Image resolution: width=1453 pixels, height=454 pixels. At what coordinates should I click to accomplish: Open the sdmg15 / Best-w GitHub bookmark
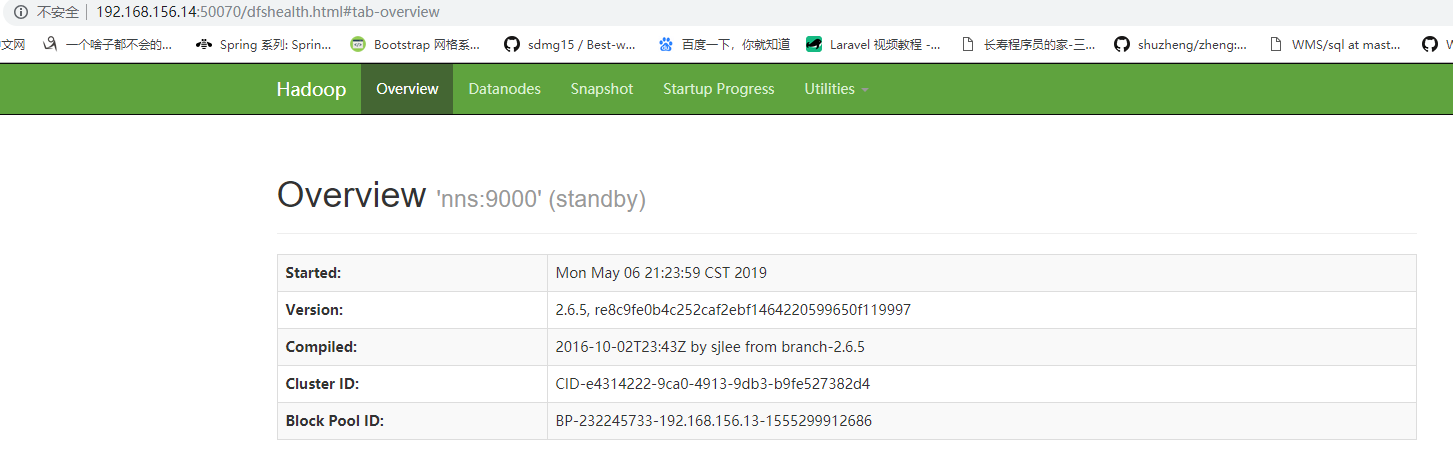pyautogui.click(x=570, y=44)
